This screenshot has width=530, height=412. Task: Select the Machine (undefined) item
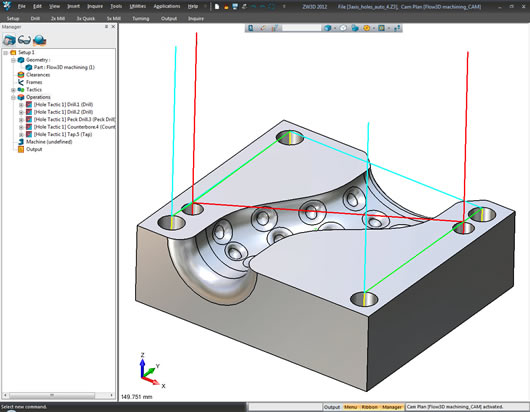(x=49, y=142)
